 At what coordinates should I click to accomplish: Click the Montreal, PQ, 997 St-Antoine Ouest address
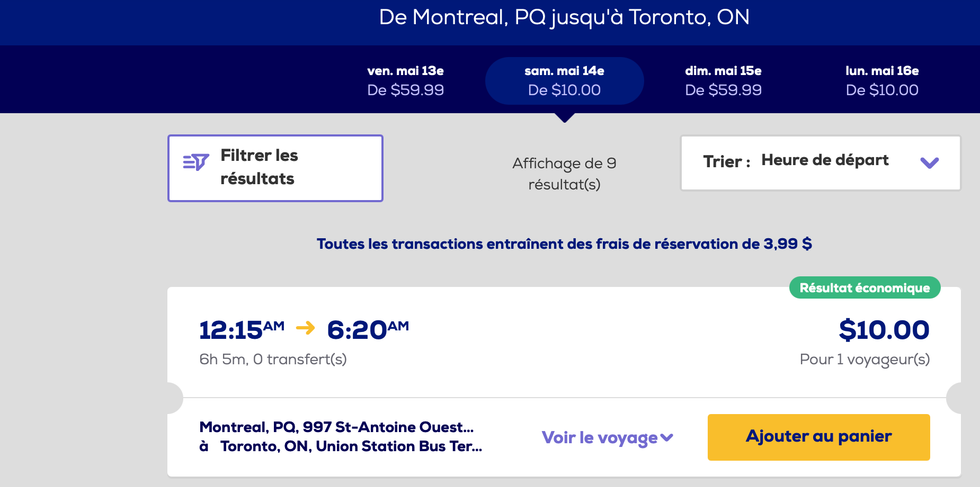336,427
